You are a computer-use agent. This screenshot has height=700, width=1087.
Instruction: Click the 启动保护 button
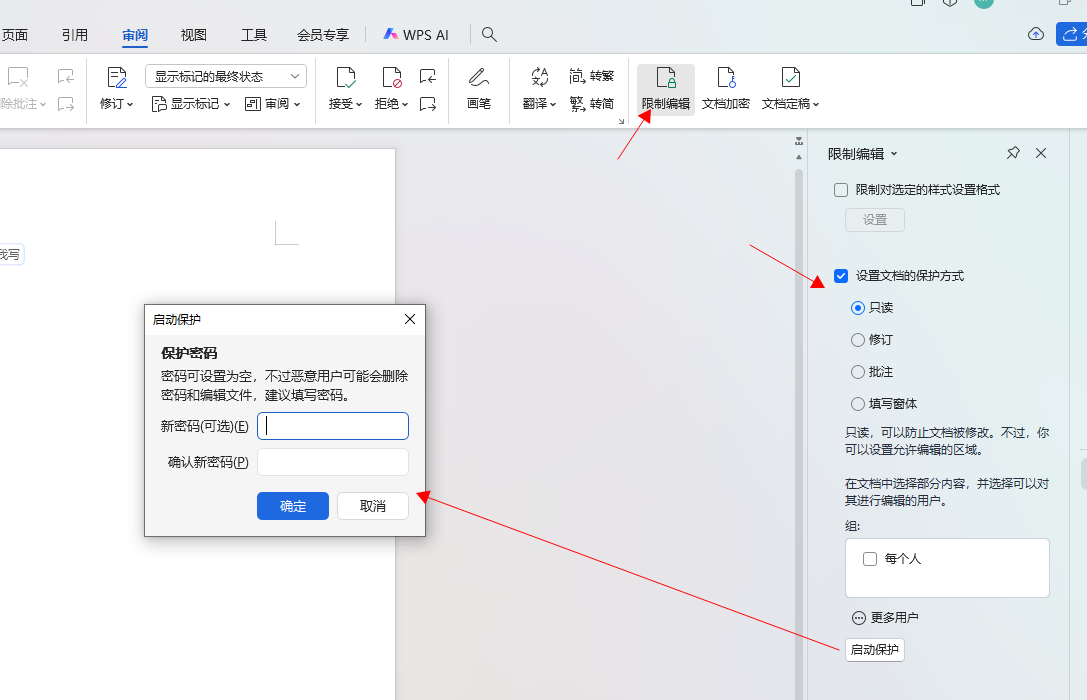[874, 649]
